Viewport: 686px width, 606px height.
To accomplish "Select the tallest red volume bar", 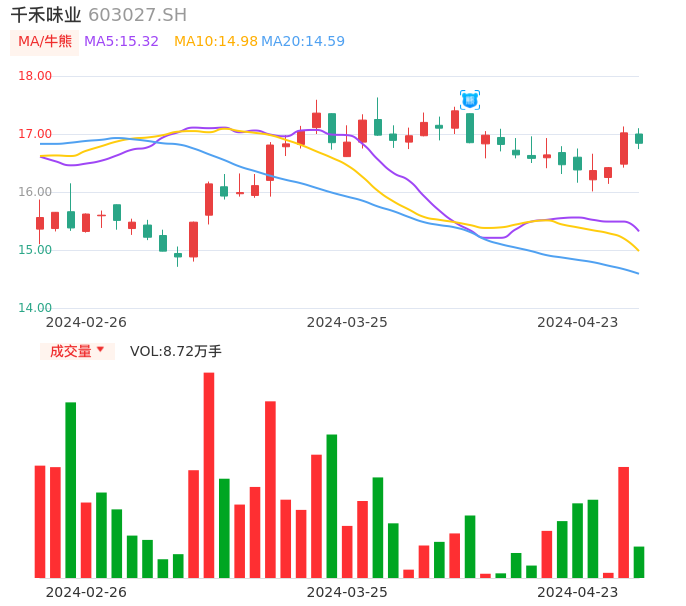I will pos(209,475).
